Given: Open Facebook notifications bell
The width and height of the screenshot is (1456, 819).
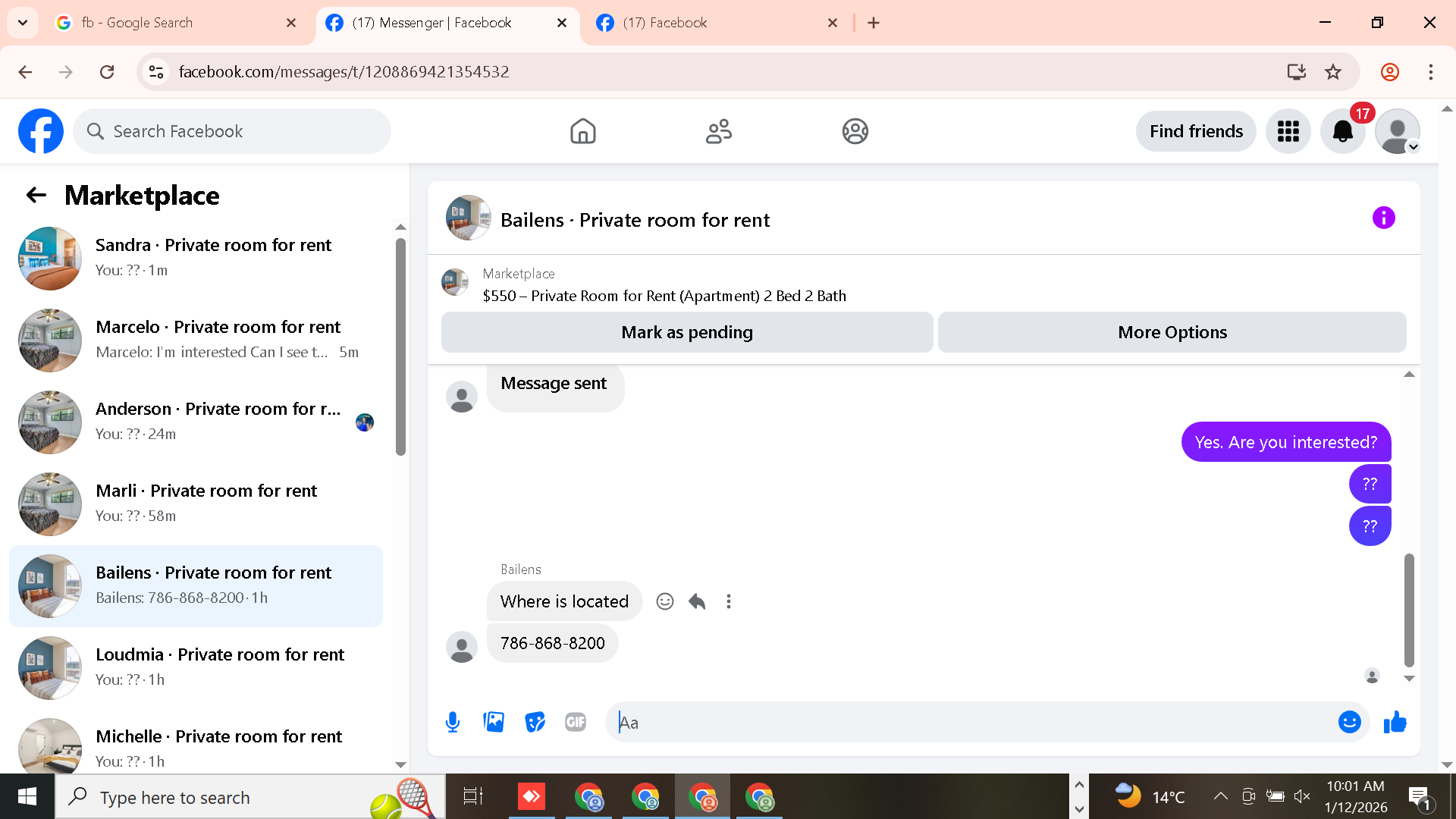Looking at the screenshot, I should [x=1342, y=131].
